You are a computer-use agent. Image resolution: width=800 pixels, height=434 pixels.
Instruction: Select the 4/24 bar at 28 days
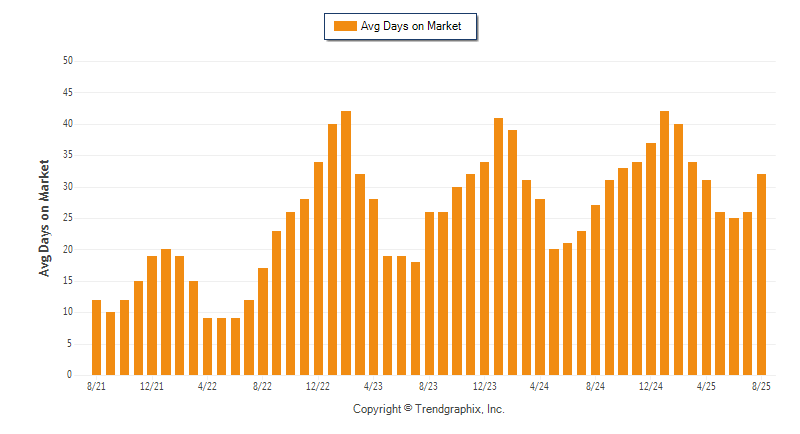click(x=540, y=287)
